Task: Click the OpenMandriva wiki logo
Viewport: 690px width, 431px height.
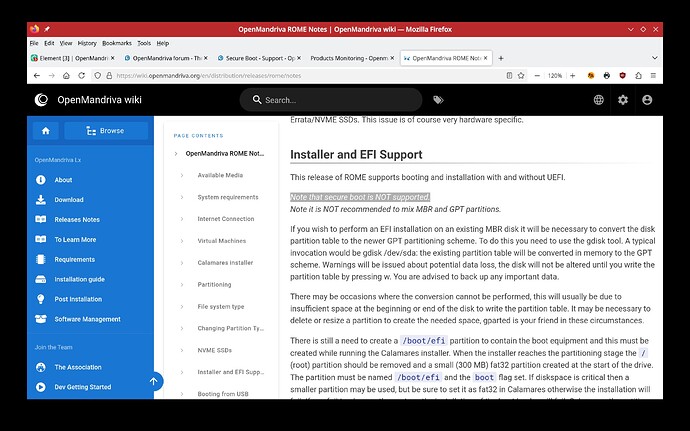Action: tap(41, 100)
